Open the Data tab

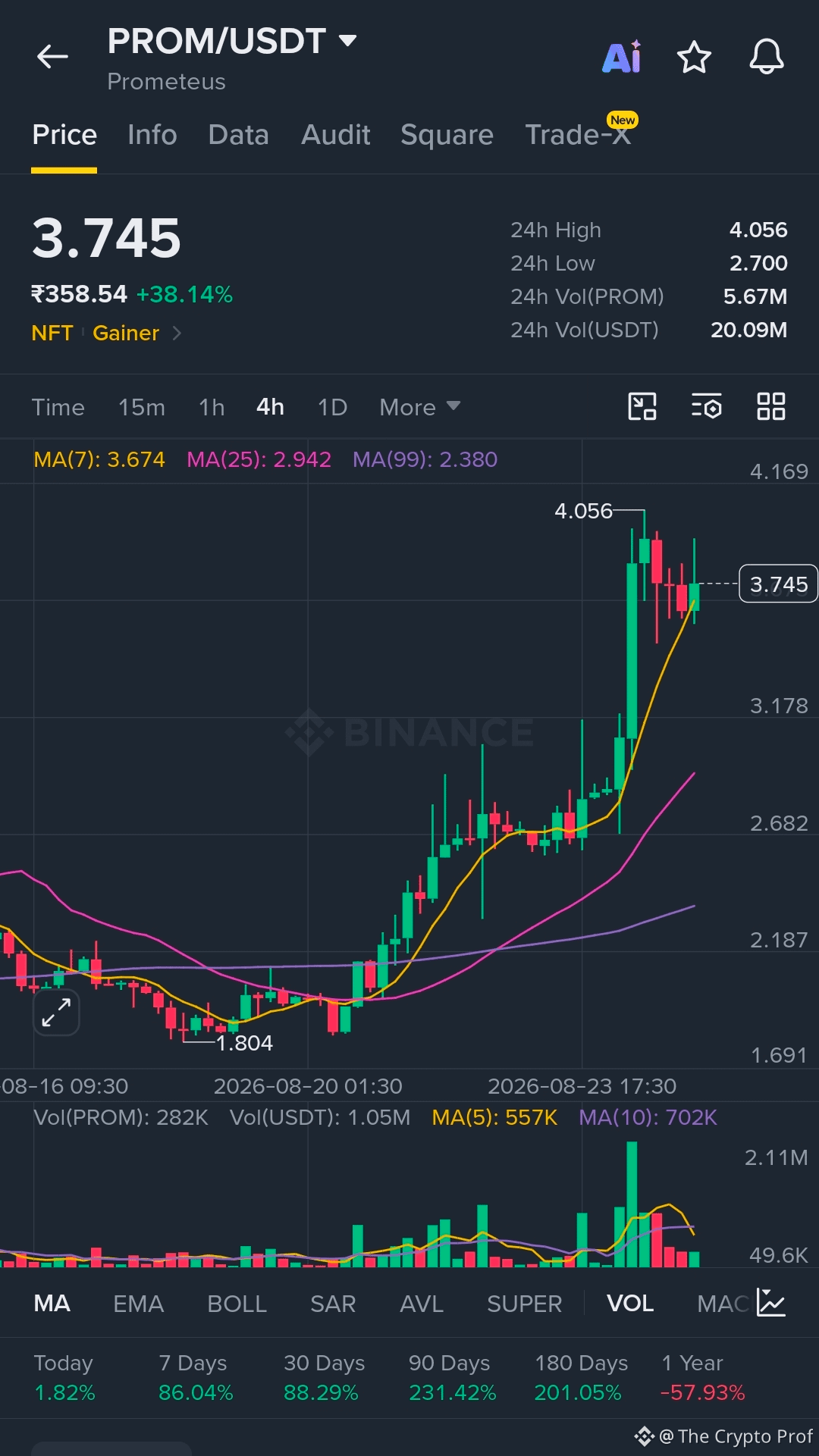click(x=239, y=135)
